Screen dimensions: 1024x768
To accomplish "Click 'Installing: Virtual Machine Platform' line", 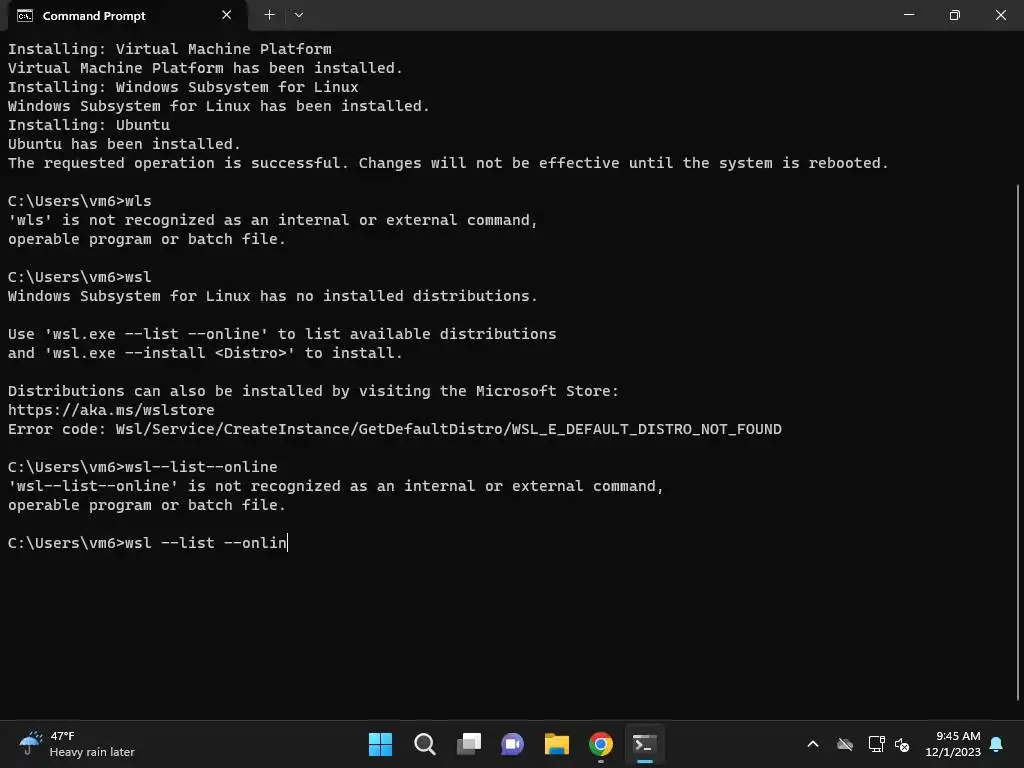I will pyautogui.click(x=170, y=49).
